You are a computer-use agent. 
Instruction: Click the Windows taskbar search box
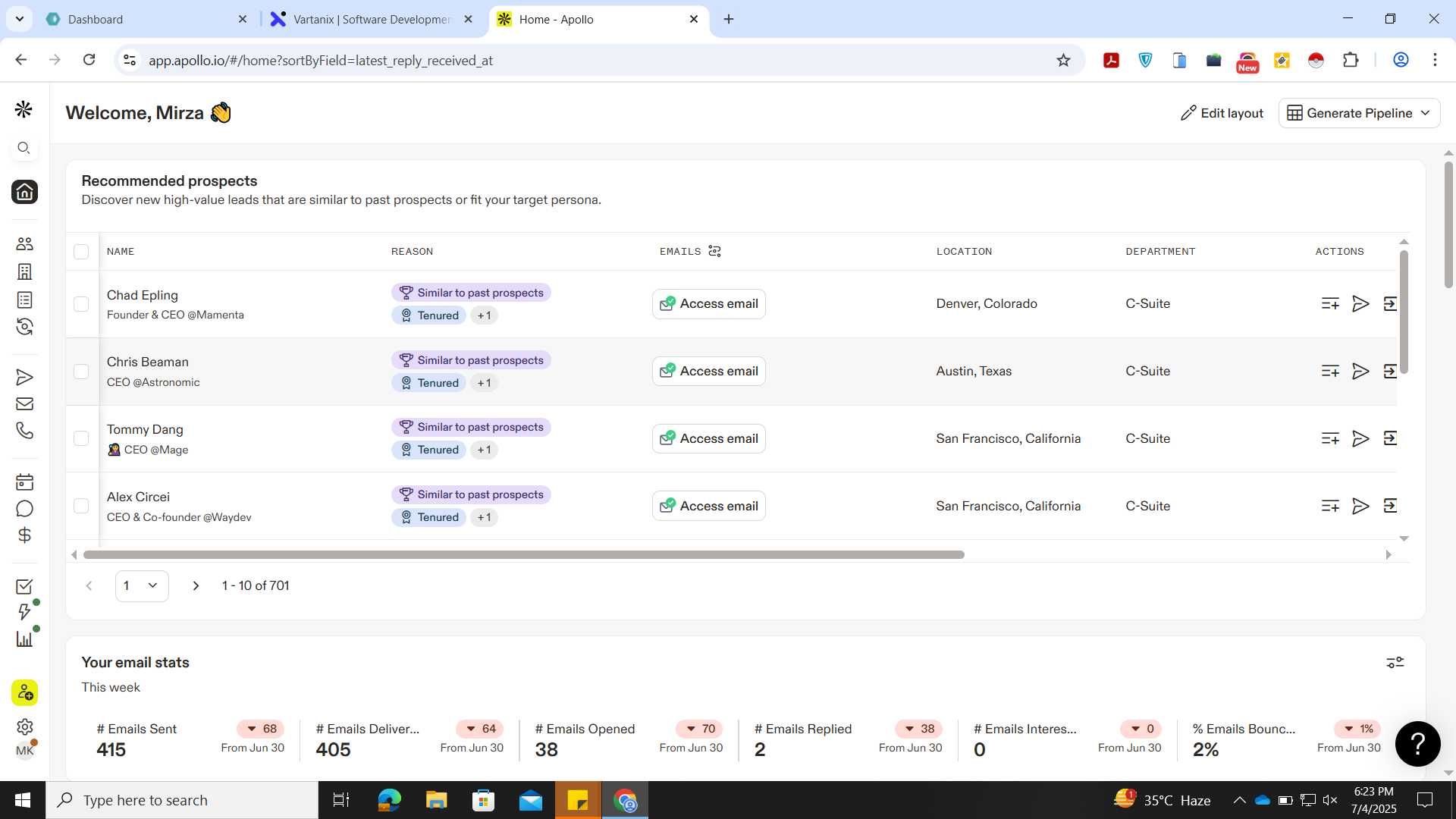pos(182,800)
